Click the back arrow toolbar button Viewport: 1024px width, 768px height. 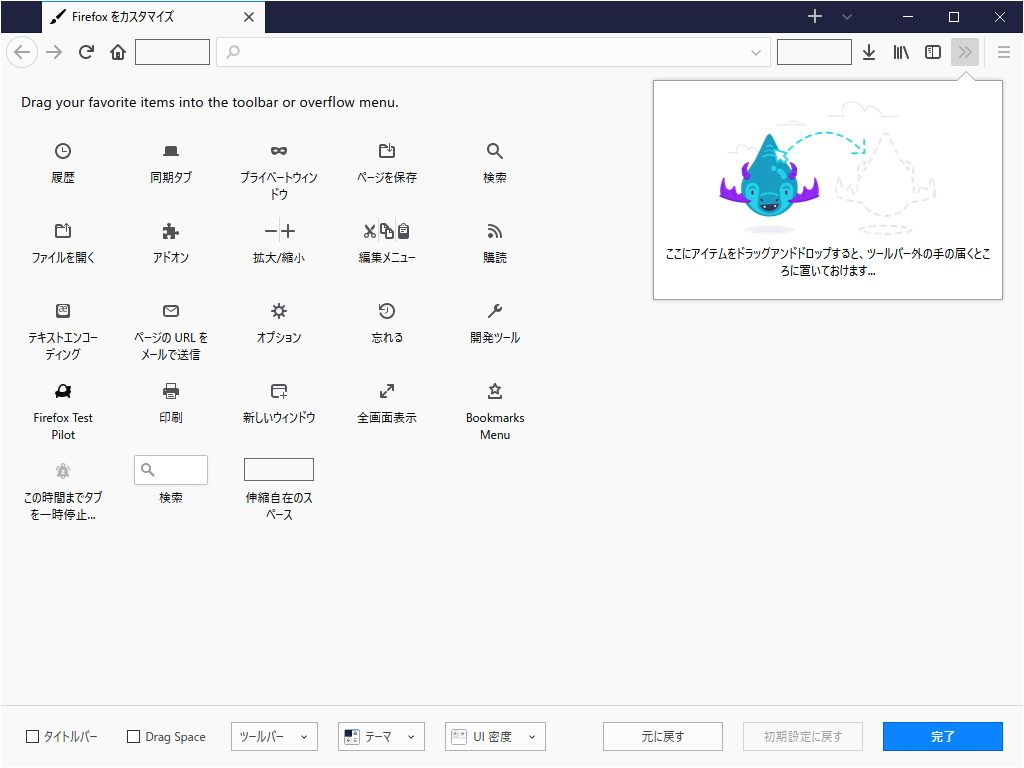tap(22, 52)
